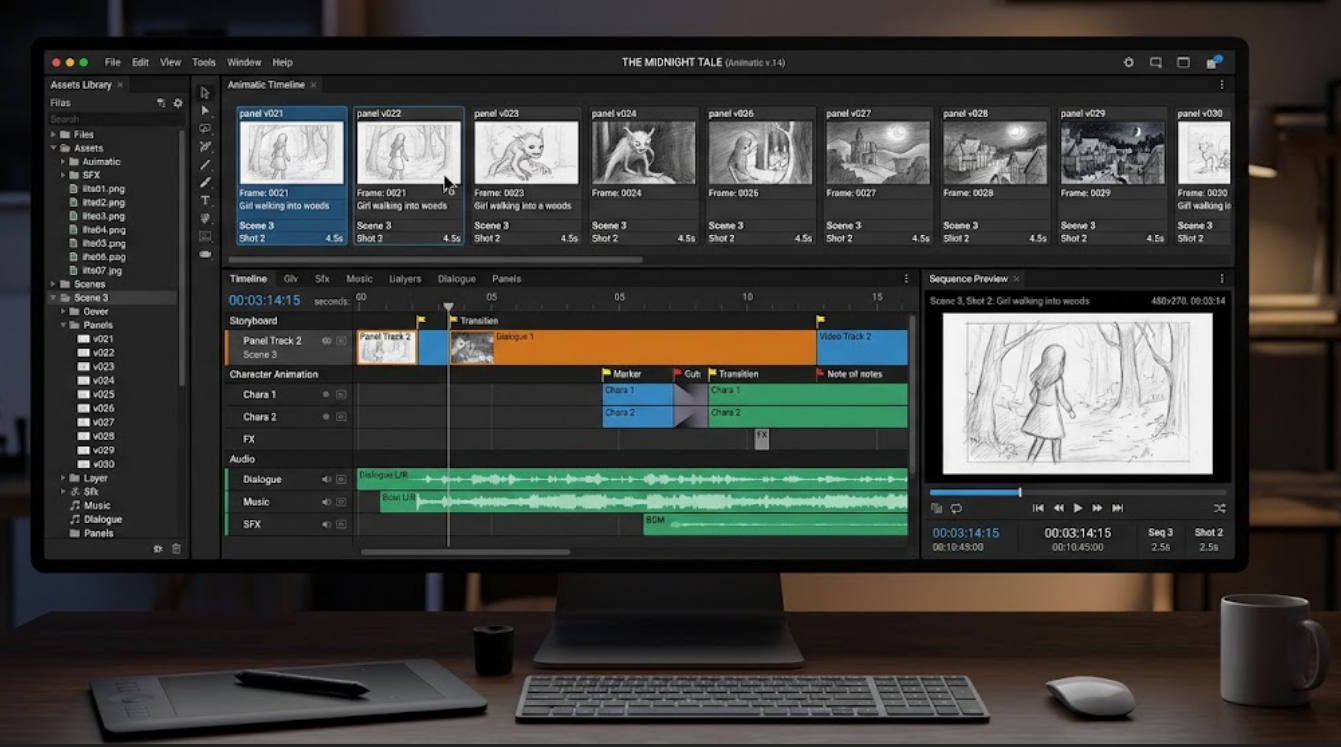
Task: Open the window layout icon in title bar
Action: click(1183, 62)
